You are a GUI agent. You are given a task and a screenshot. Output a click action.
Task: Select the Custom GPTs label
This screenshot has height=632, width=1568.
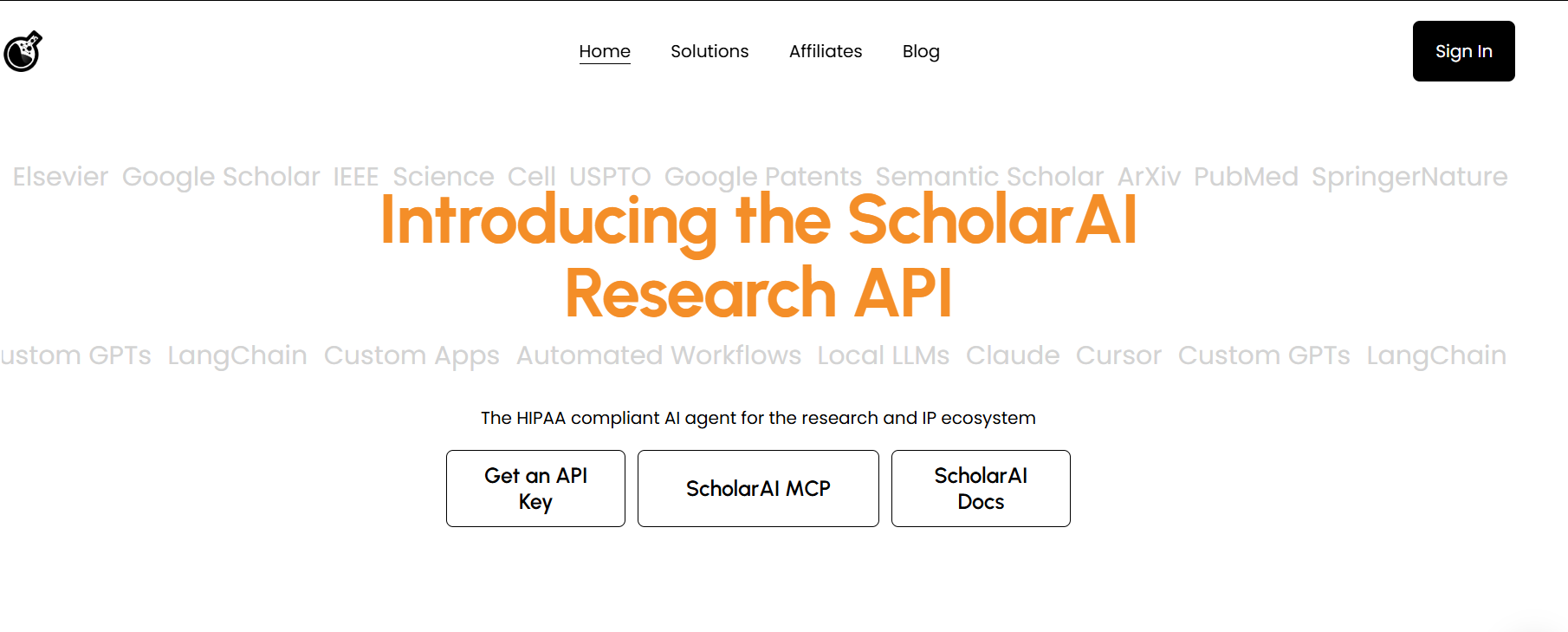1264,355
